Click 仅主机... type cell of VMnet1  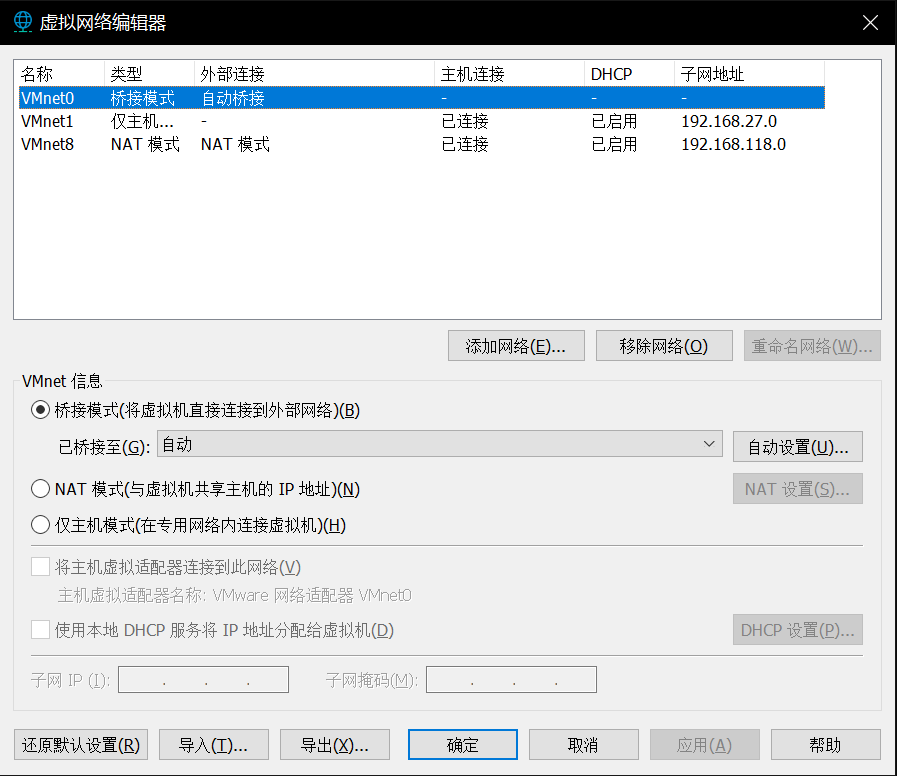pyautogui.click(x=142, y=121)
